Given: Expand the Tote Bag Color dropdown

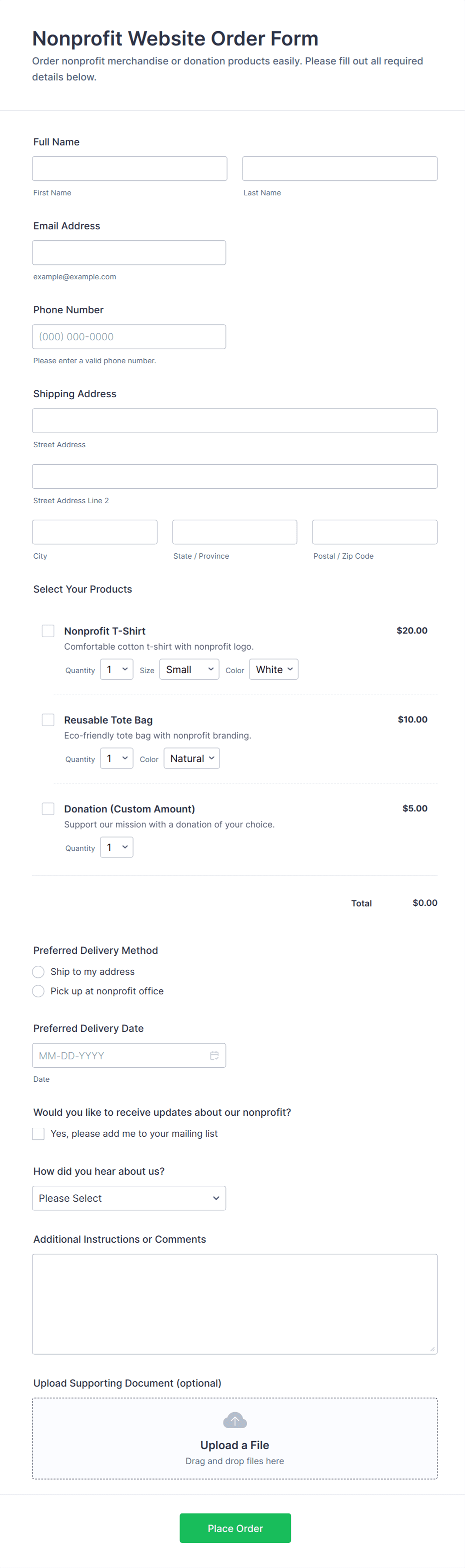Looking at the screenshot, I should click(191, 759).
